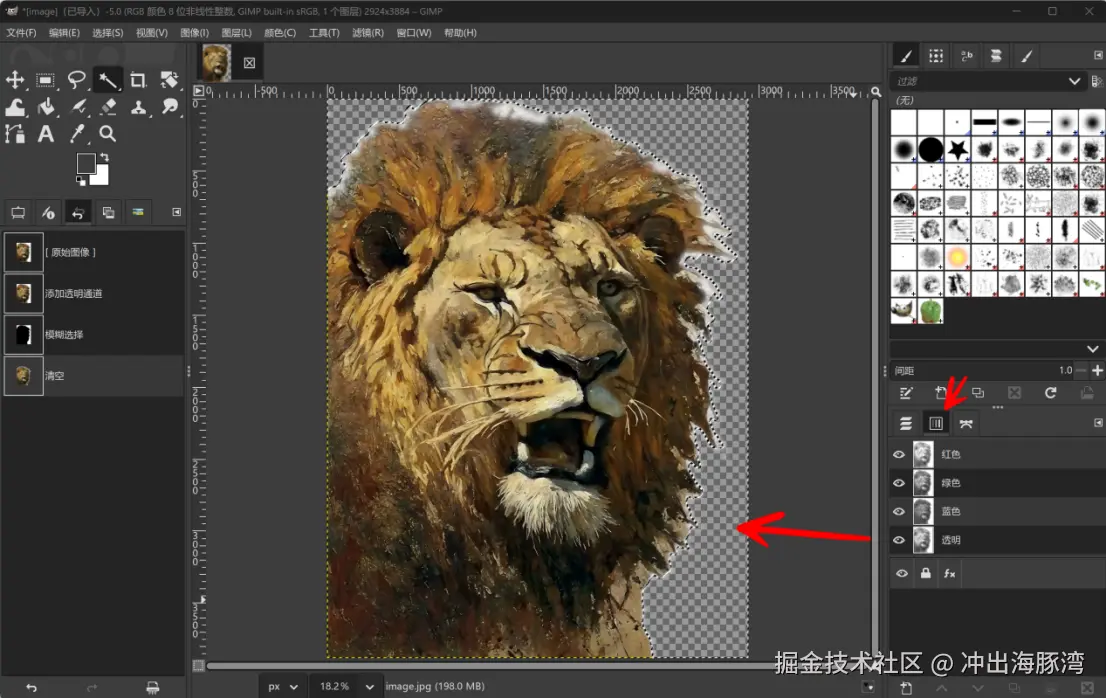Image resolution: width=1106 pixels, height=698 pixels.
Task: Switch to the Undo History tab
Action: (x=78, y=212)
